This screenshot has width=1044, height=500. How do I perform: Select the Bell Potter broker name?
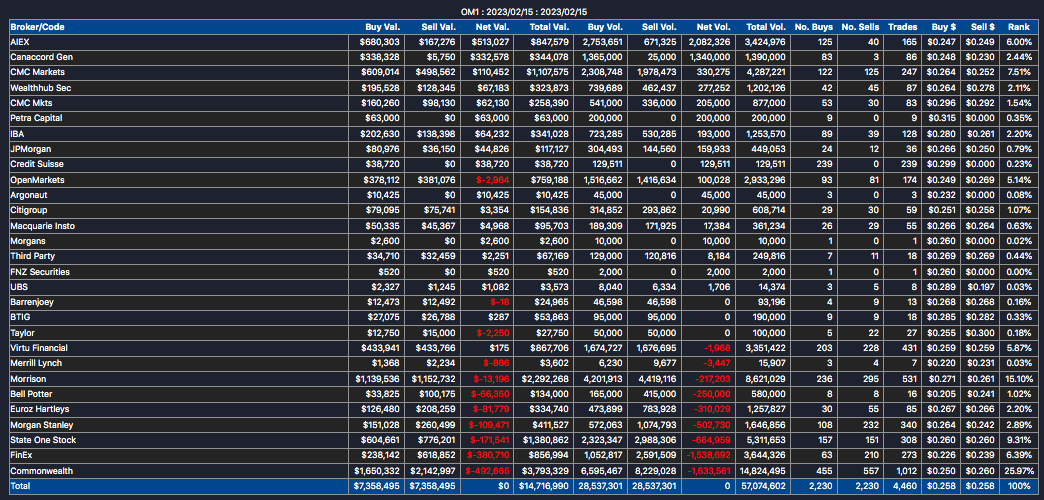tap(33, 394)
